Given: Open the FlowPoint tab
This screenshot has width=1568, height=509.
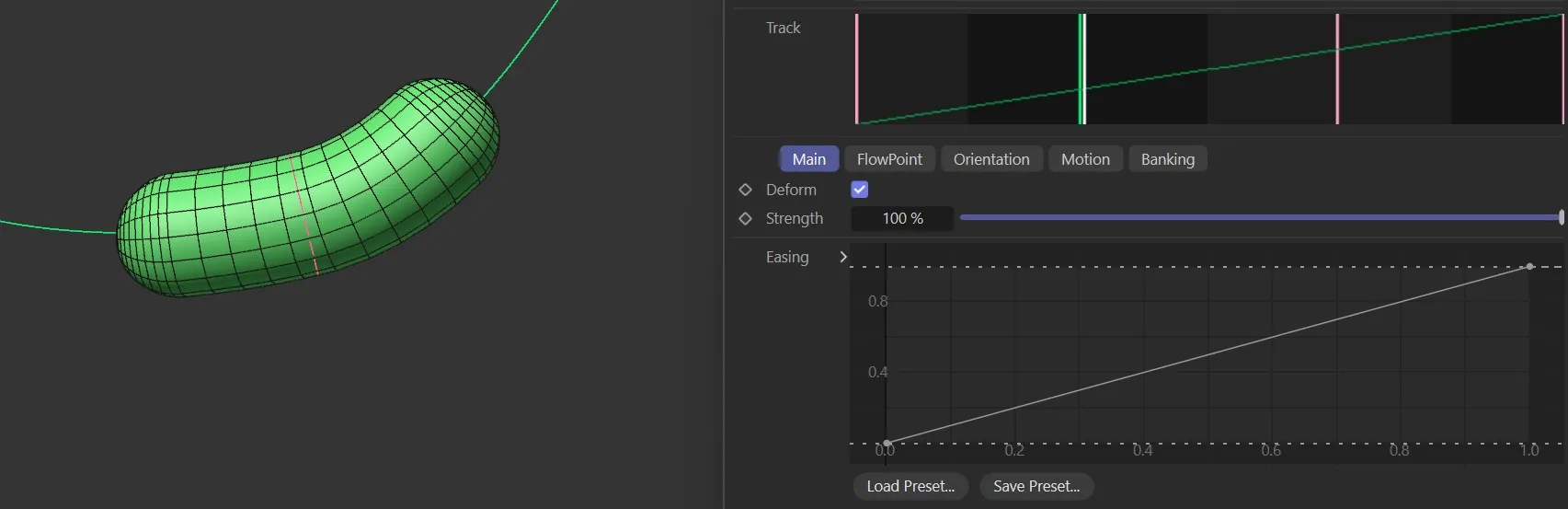Looking at the screenshot, I should click(889, 159).
